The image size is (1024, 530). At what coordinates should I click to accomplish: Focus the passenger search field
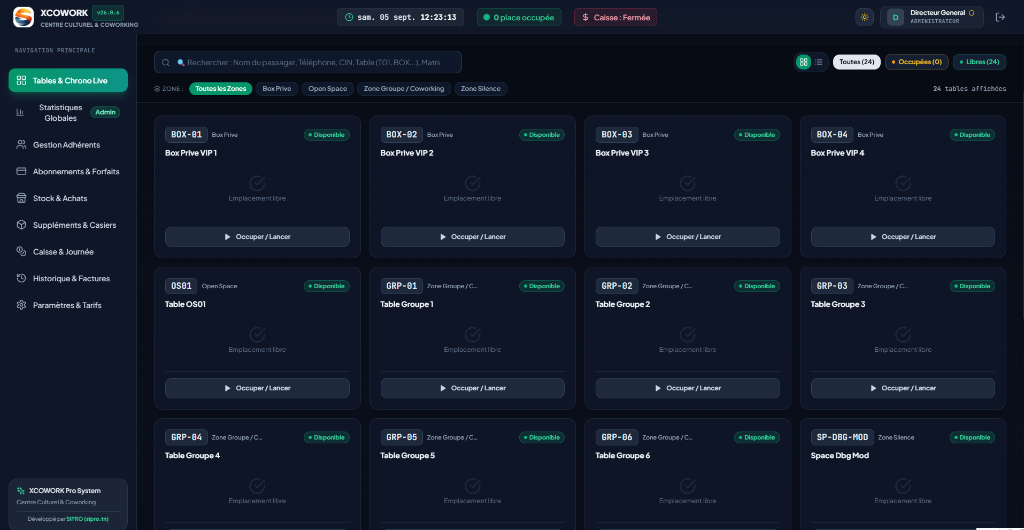308,63
